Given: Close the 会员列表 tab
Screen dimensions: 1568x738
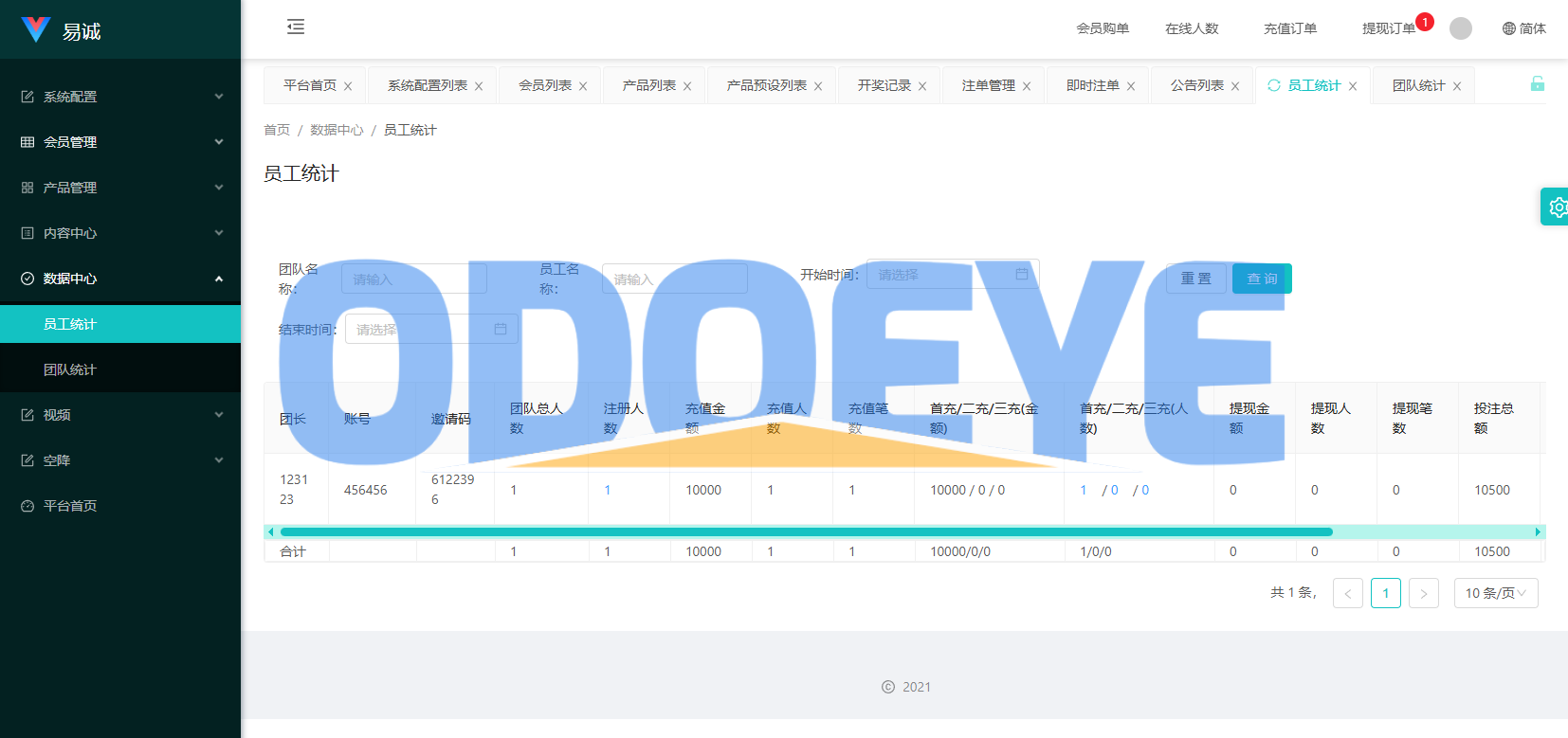Looking at the screenshot, I should point(583,86).
